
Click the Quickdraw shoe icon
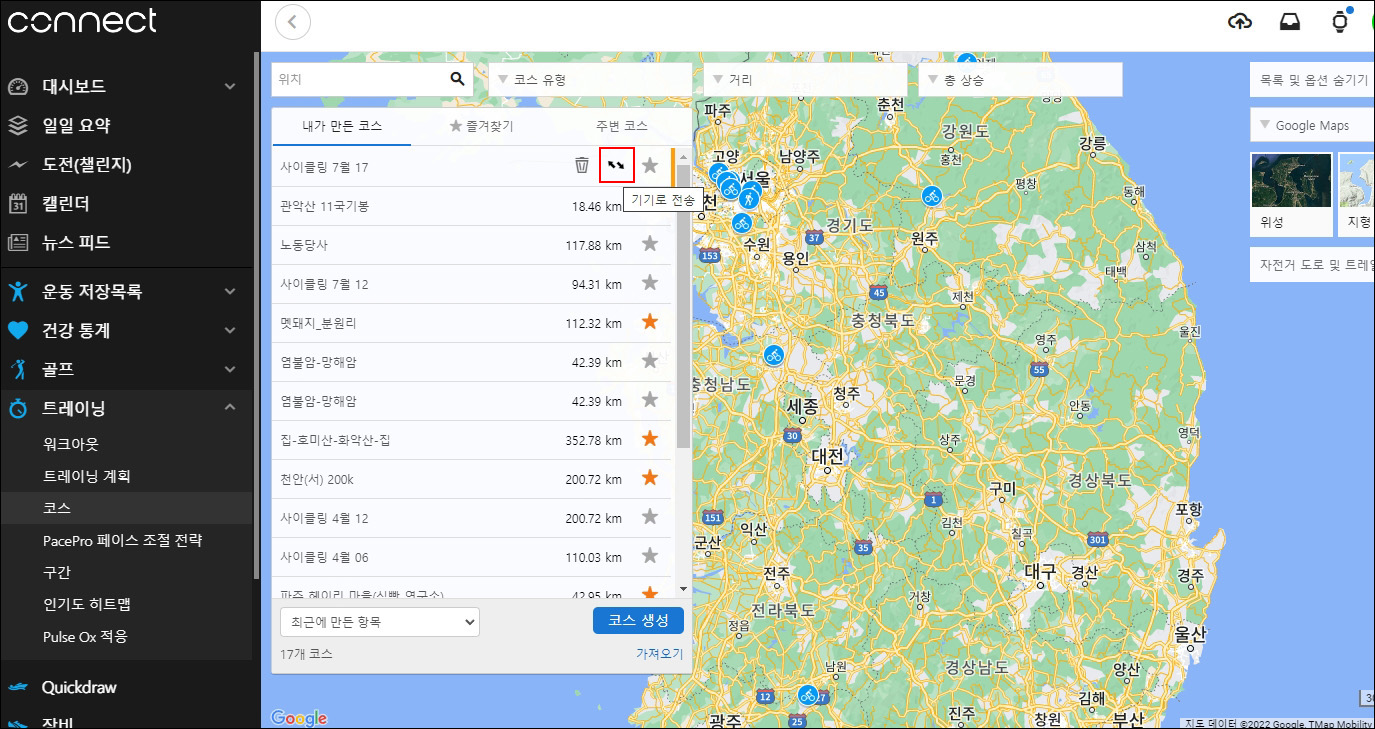tap(18, 688)
